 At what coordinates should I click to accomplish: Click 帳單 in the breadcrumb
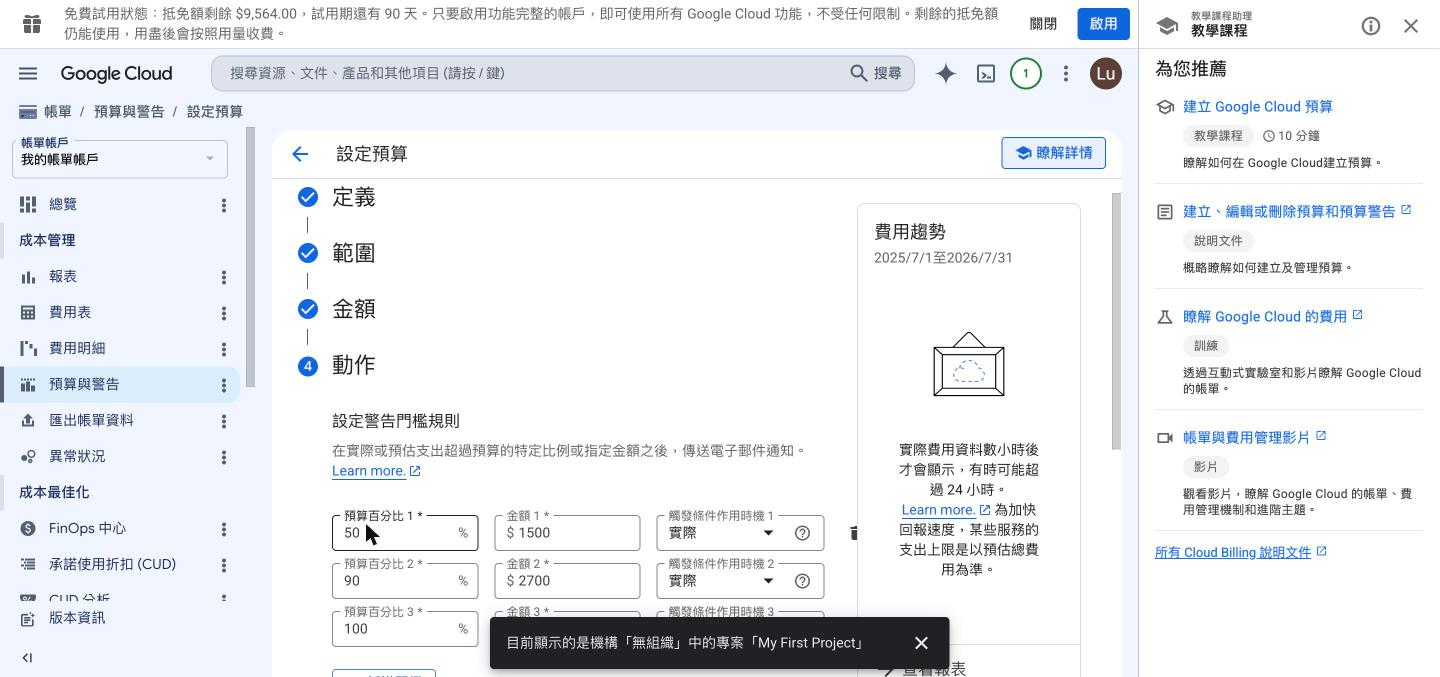(x=58, y=112)
